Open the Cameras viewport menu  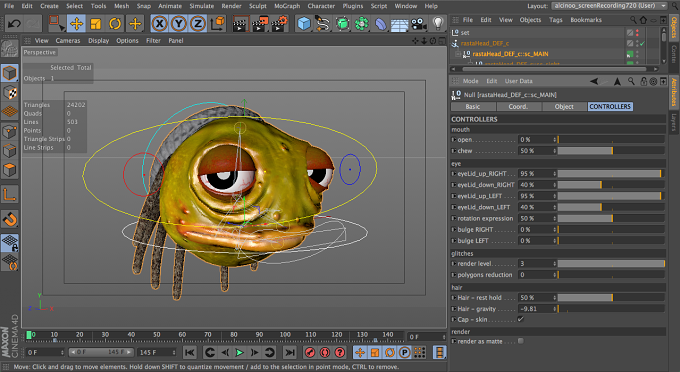[x=68, y=40]
